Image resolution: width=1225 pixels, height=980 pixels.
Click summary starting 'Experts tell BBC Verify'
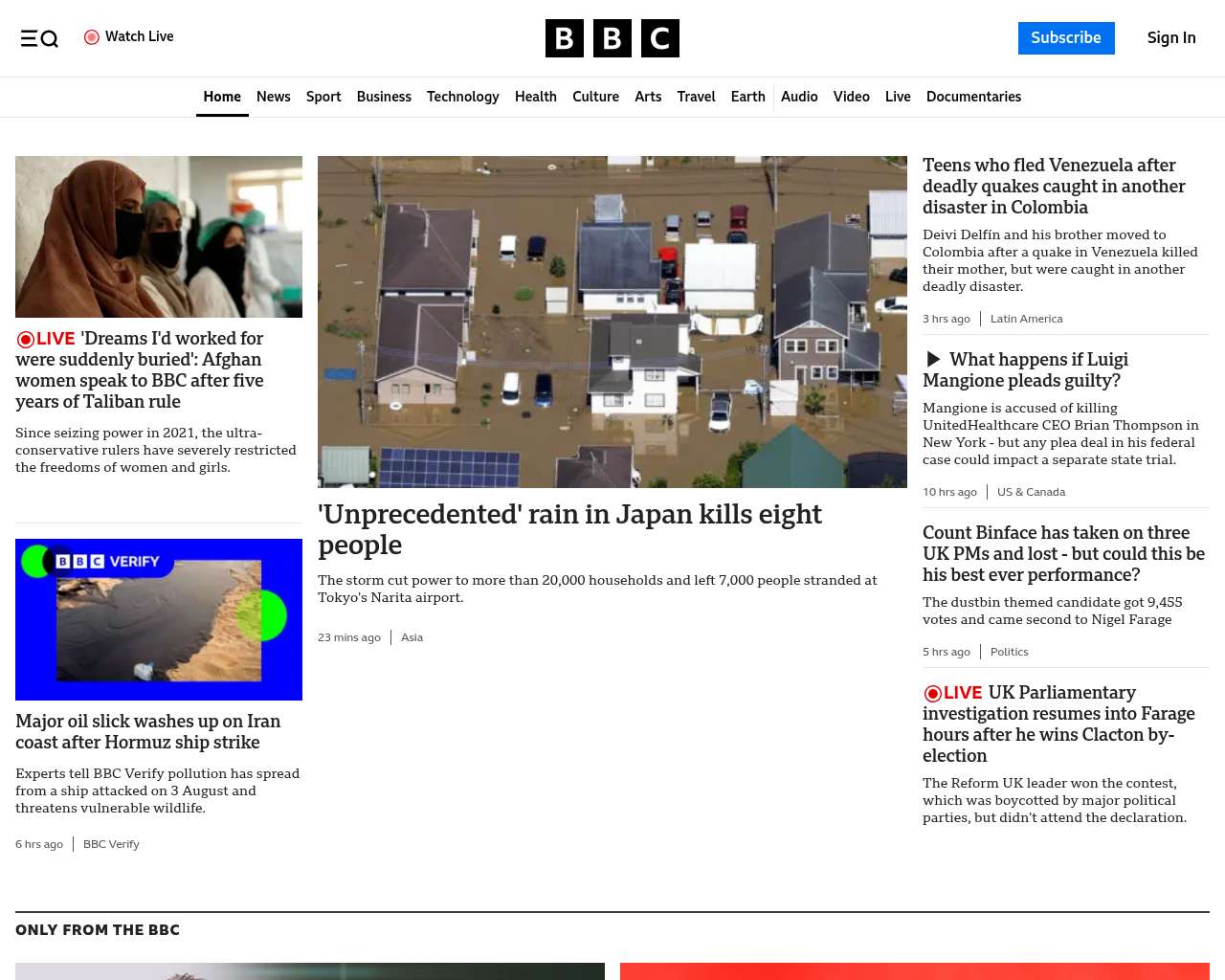tap(157, 791)
